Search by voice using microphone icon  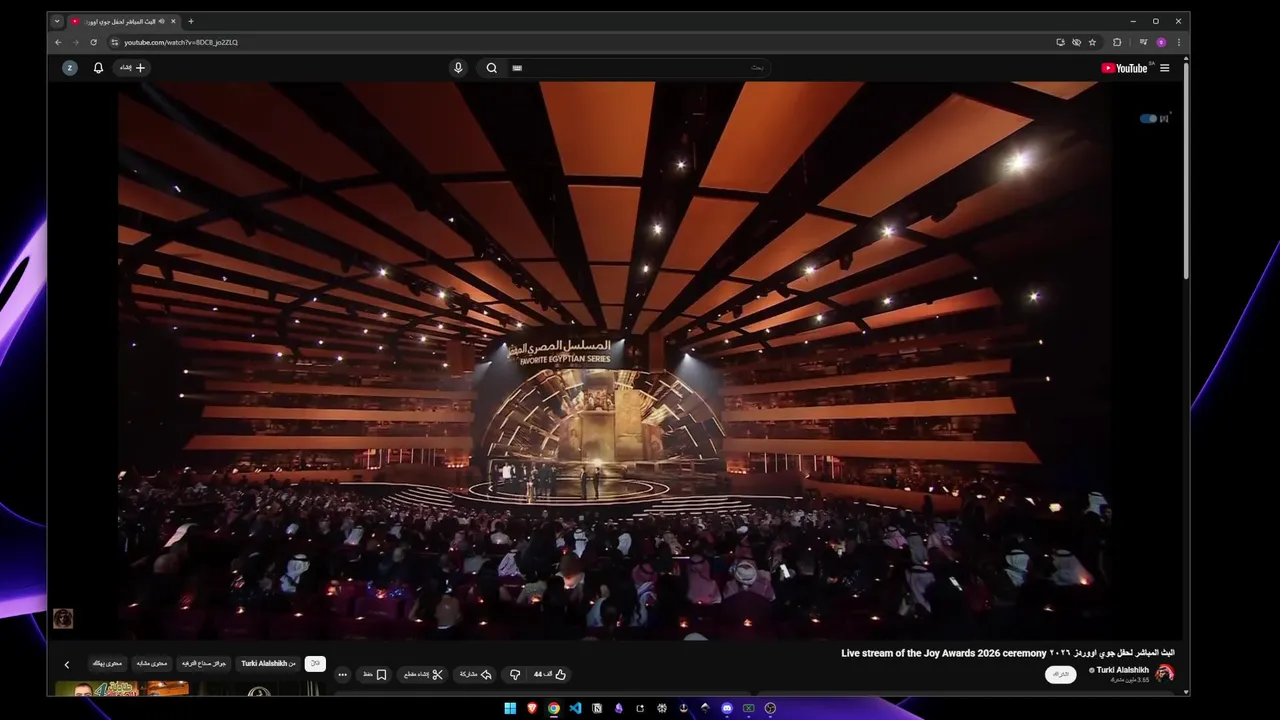coord(458,68)
